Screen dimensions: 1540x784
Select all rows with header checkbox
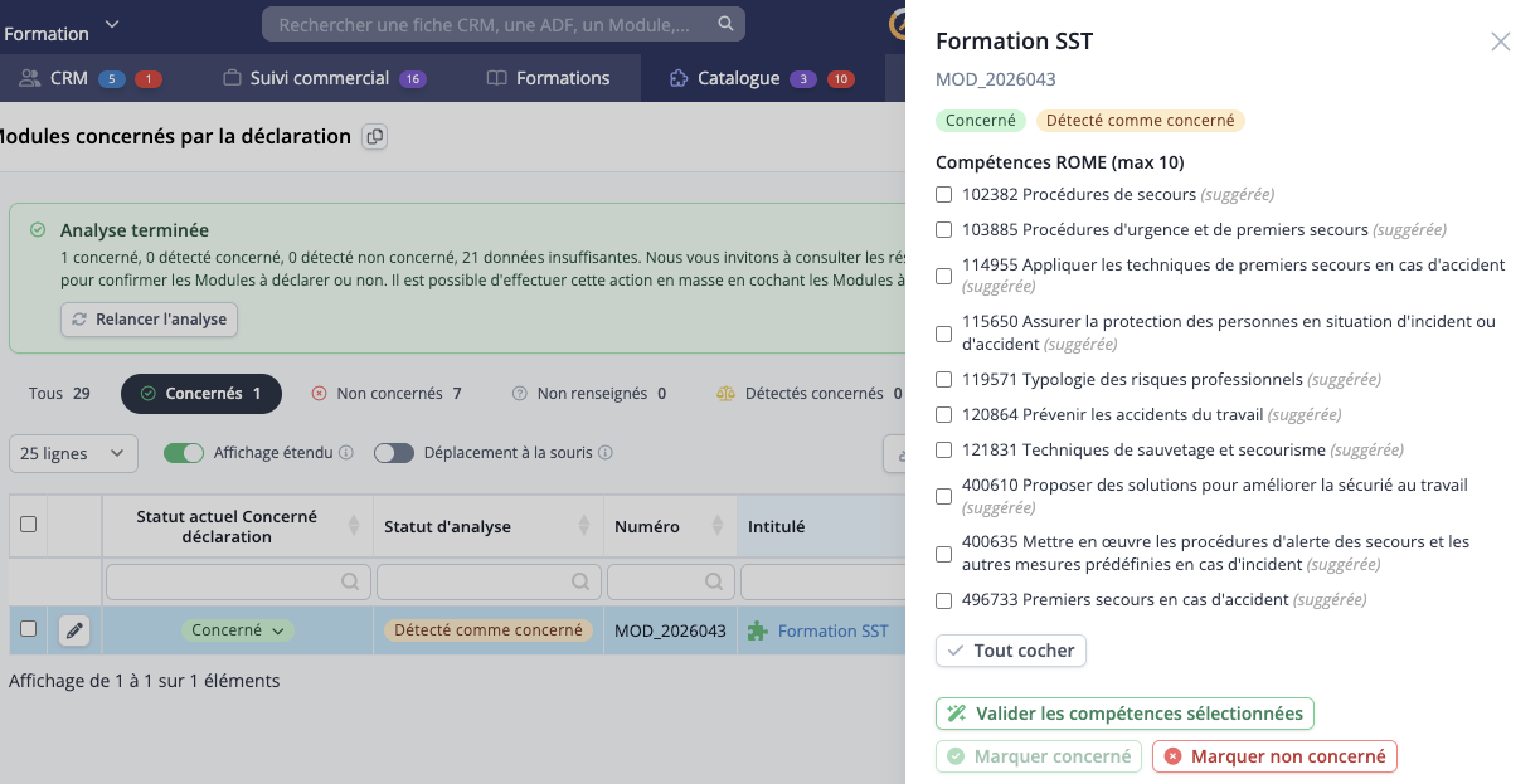pos(28,524)
